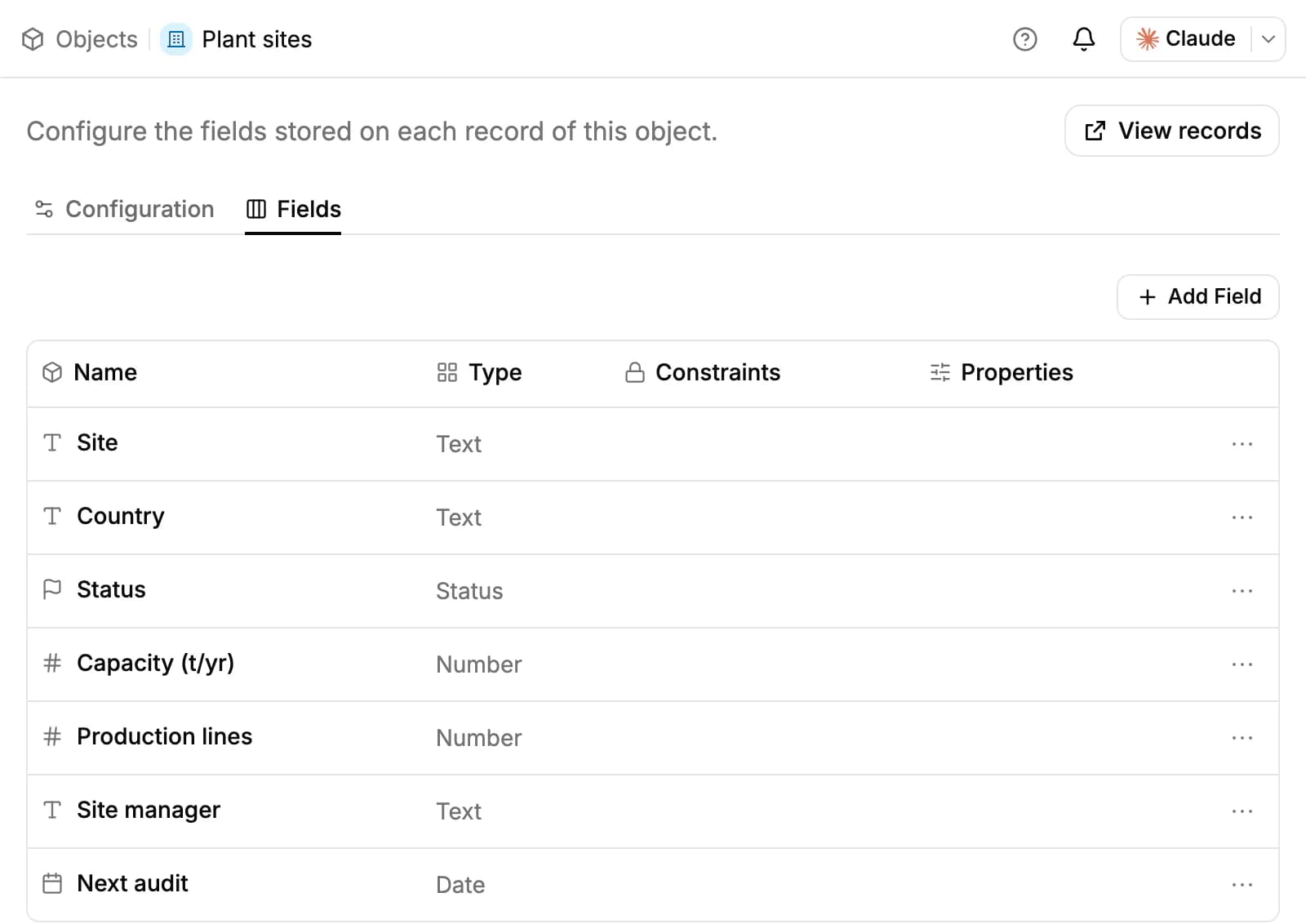The height and width of the screenshot is (924, 1306).
Task: Select the Fields tab
Action: (x=293, y=209)
